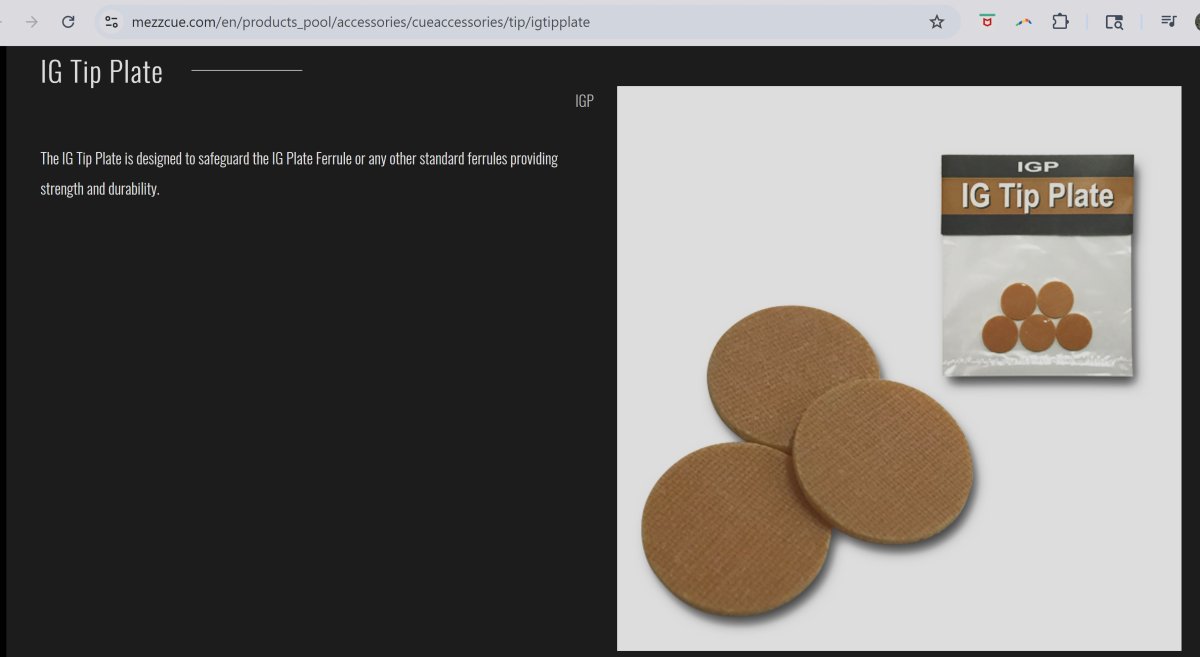Click the colorful arc extension icon
This screenshot has width=1200, height=657.
(x=1023, y=21)
